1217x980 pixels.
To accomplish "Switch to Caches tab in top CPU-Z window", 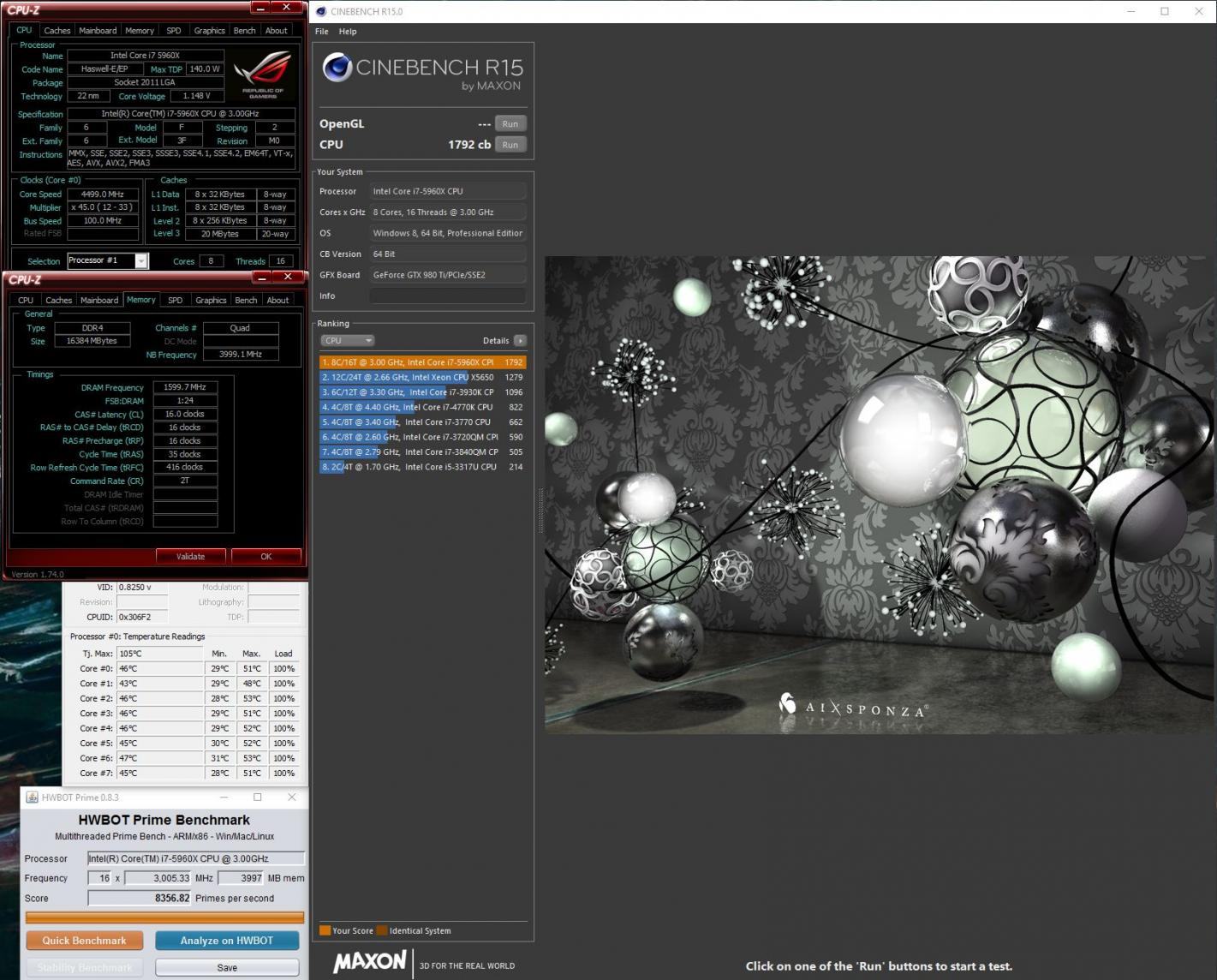I will point(57,30).
